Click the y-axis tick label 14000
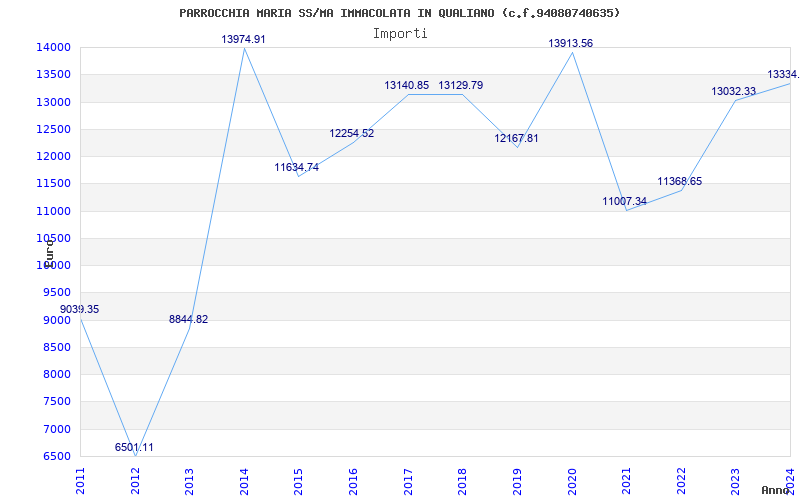 point(53,47)
